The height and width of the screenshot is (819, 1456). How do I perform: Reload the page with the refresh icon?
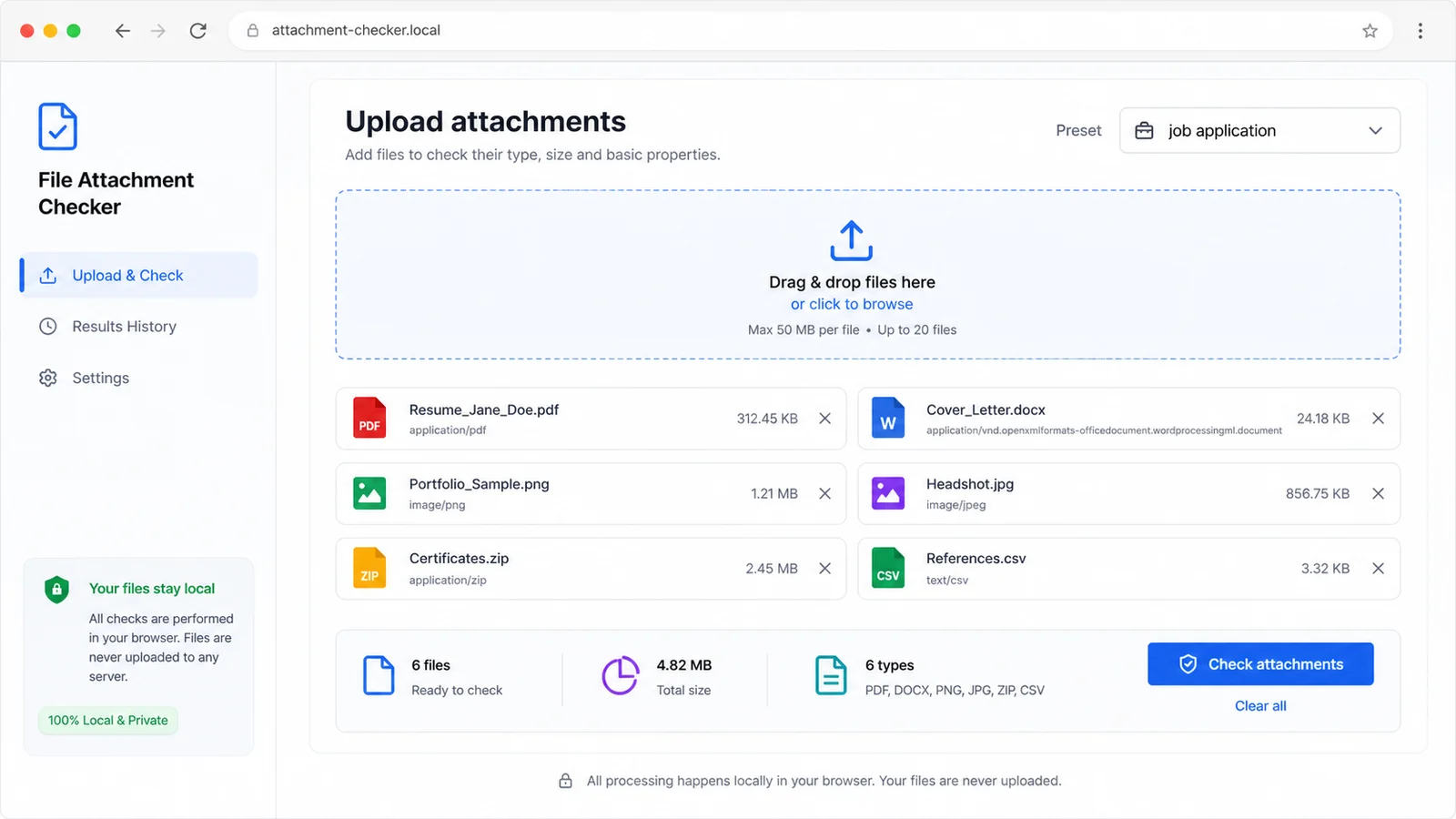[197, 31]
